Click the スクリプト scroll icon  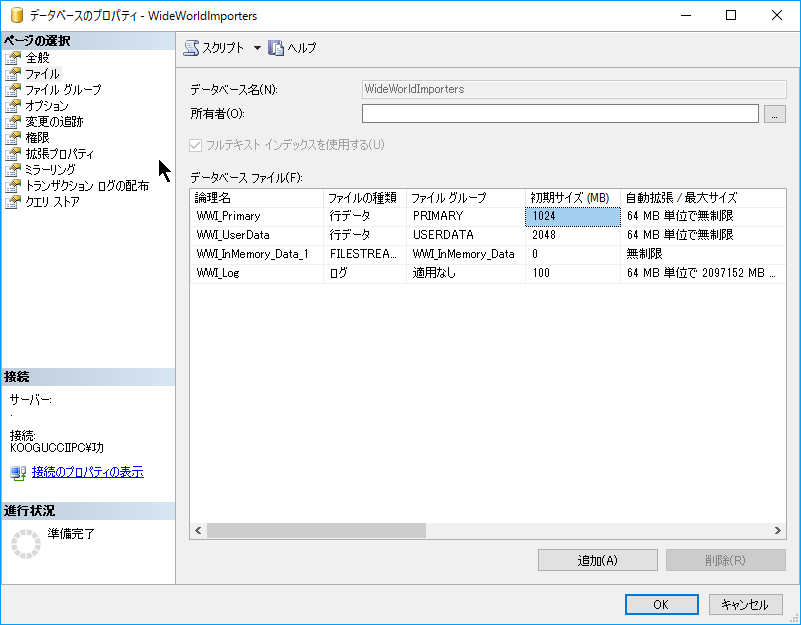[191, 48]
